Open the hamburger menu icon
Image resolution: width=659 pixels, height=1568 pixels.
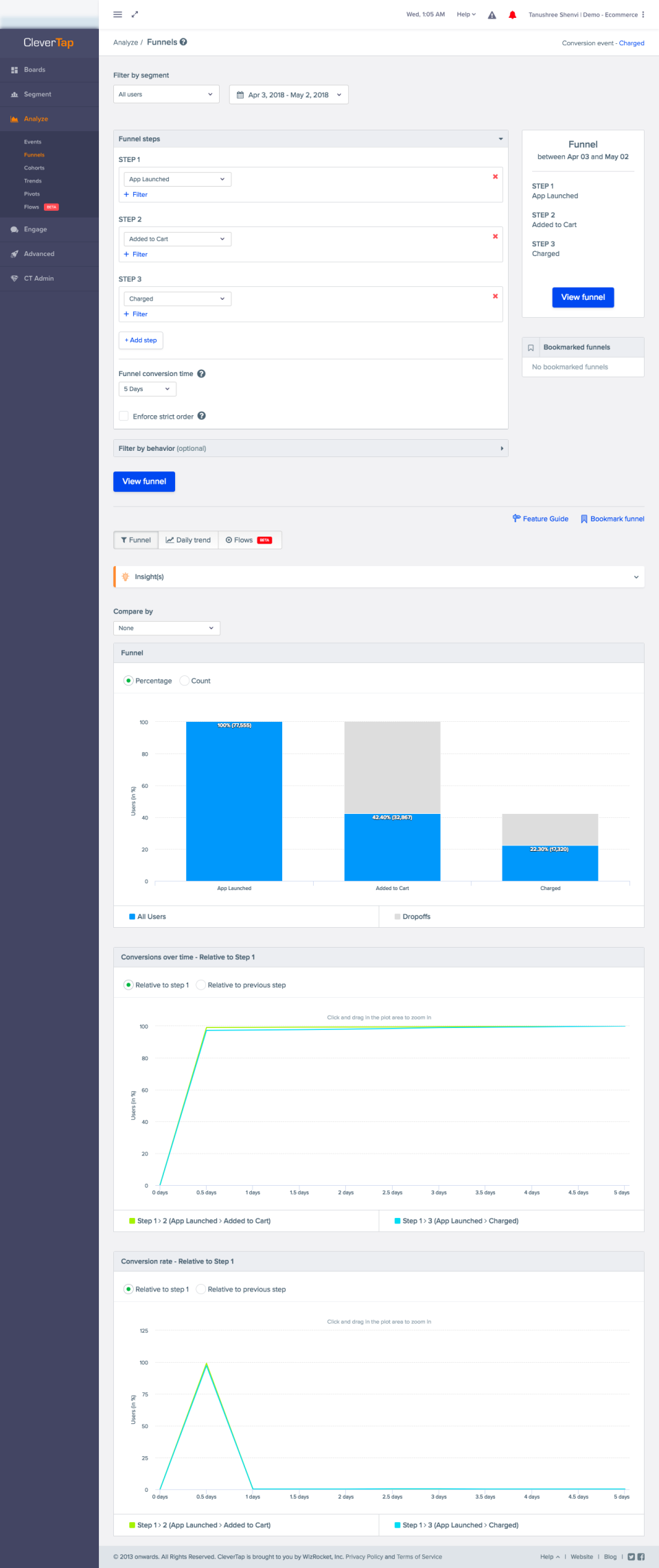117,14
